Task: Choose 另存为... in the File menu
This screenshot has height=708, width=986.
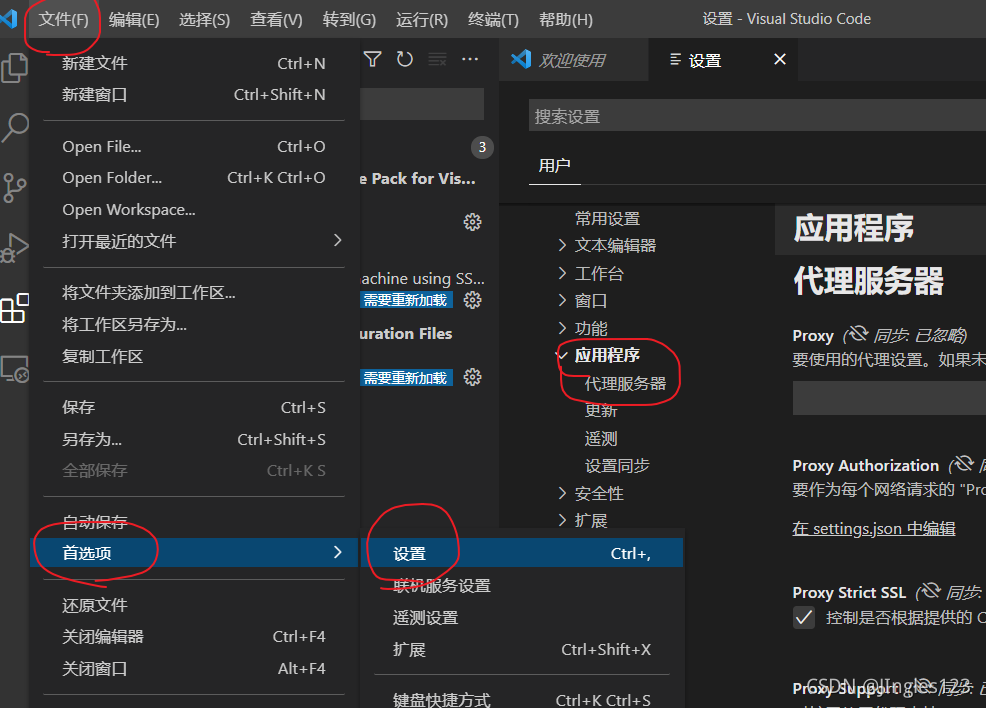Action: [x=194, y=439]
